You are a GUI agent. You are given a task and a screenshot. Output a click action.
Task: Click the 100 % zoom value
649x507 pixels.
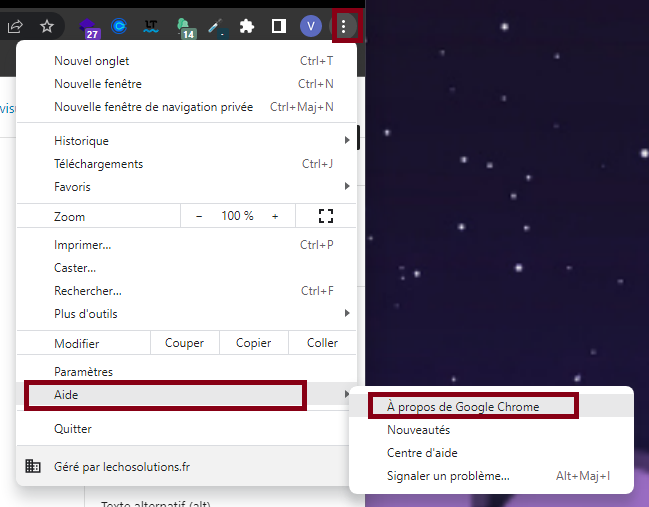[x=237, y=216]
